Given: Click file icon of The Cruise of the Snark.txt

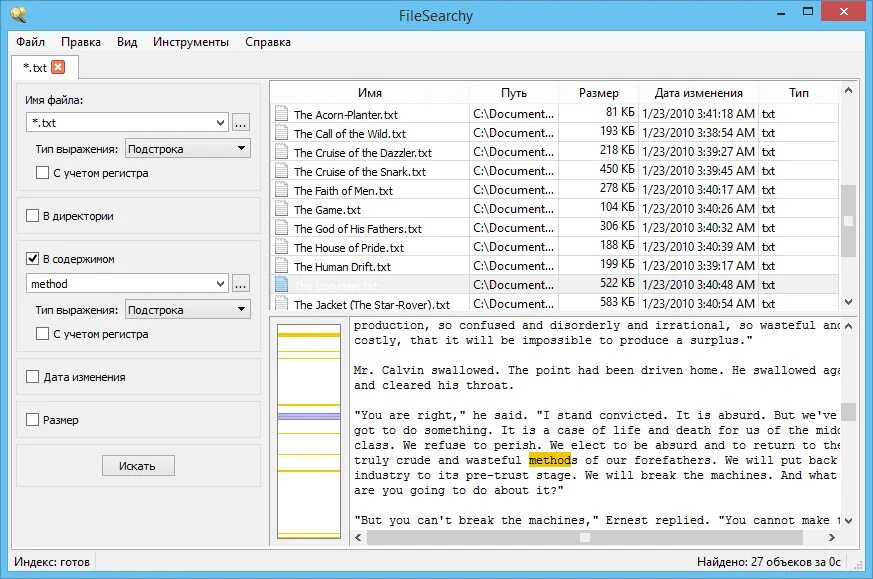Looking at the screenshot, I should pos(282,170).
